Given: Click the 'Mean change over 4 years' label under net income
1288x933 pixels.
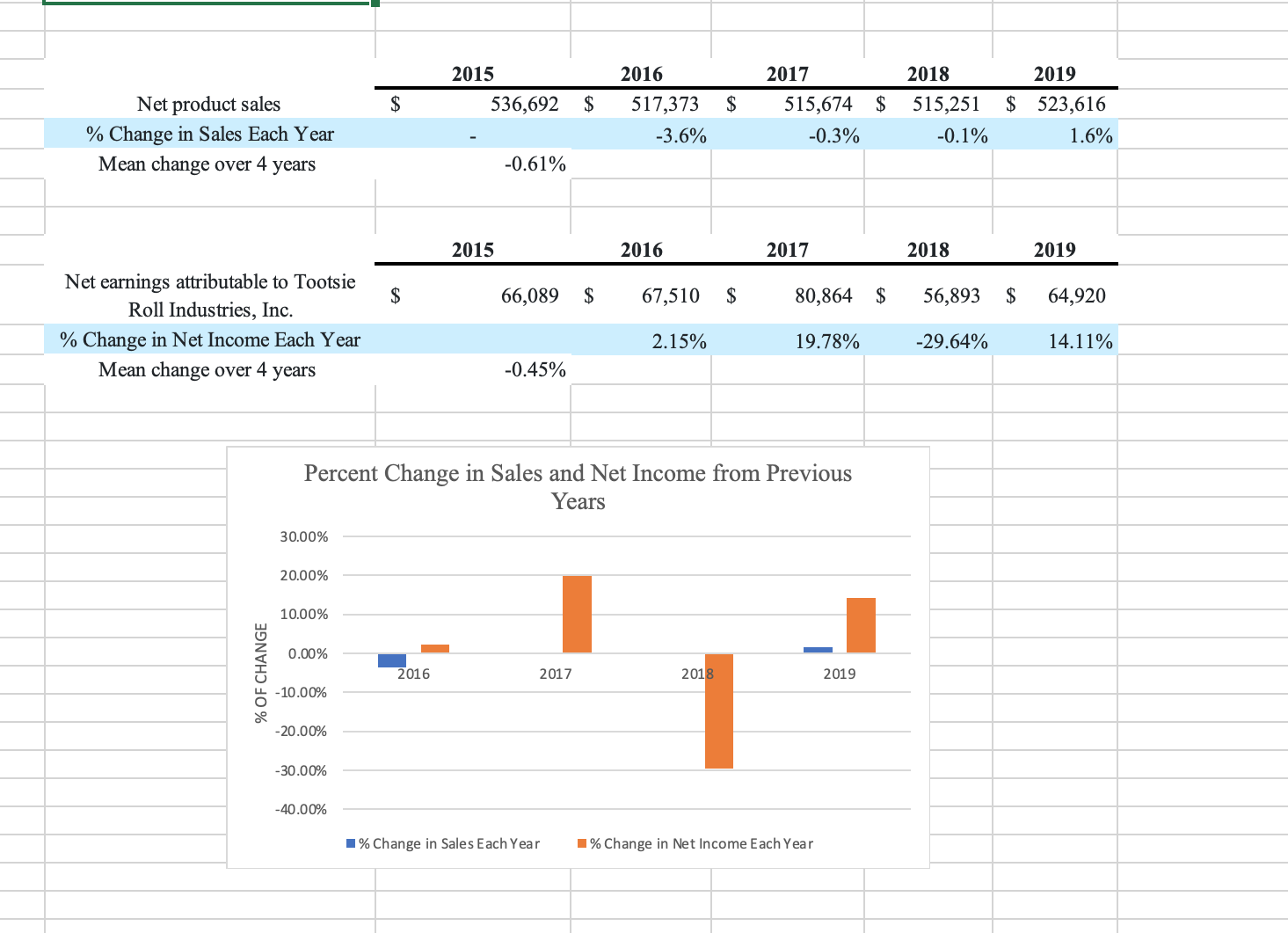Looking at the screenshot, I should 207,369.
